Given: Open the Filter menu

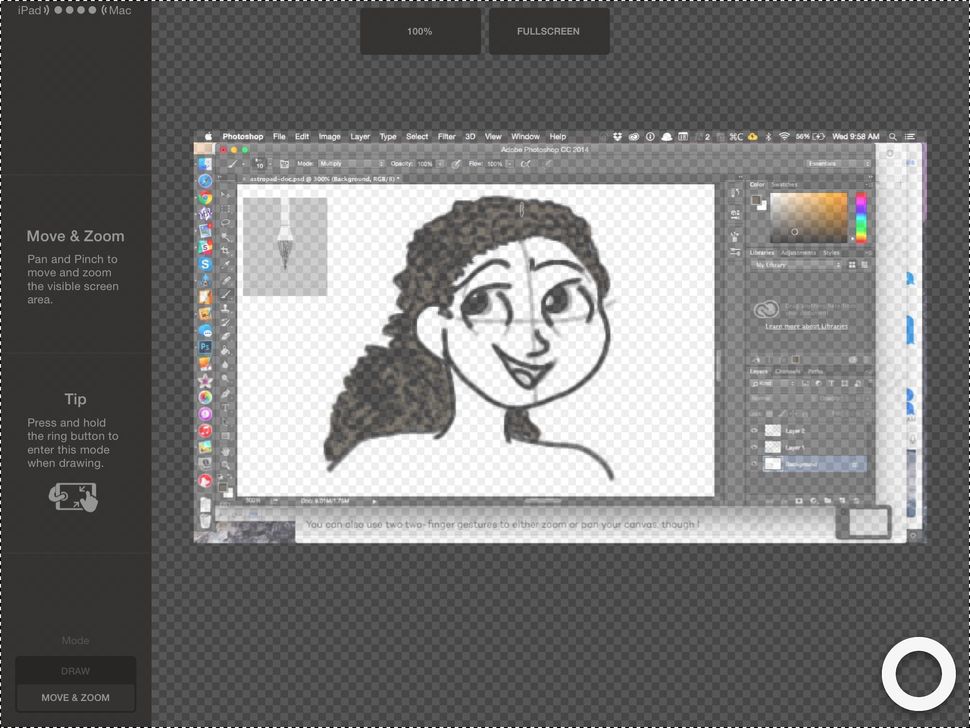Looking at the screenshot, I should click(447, 137).
